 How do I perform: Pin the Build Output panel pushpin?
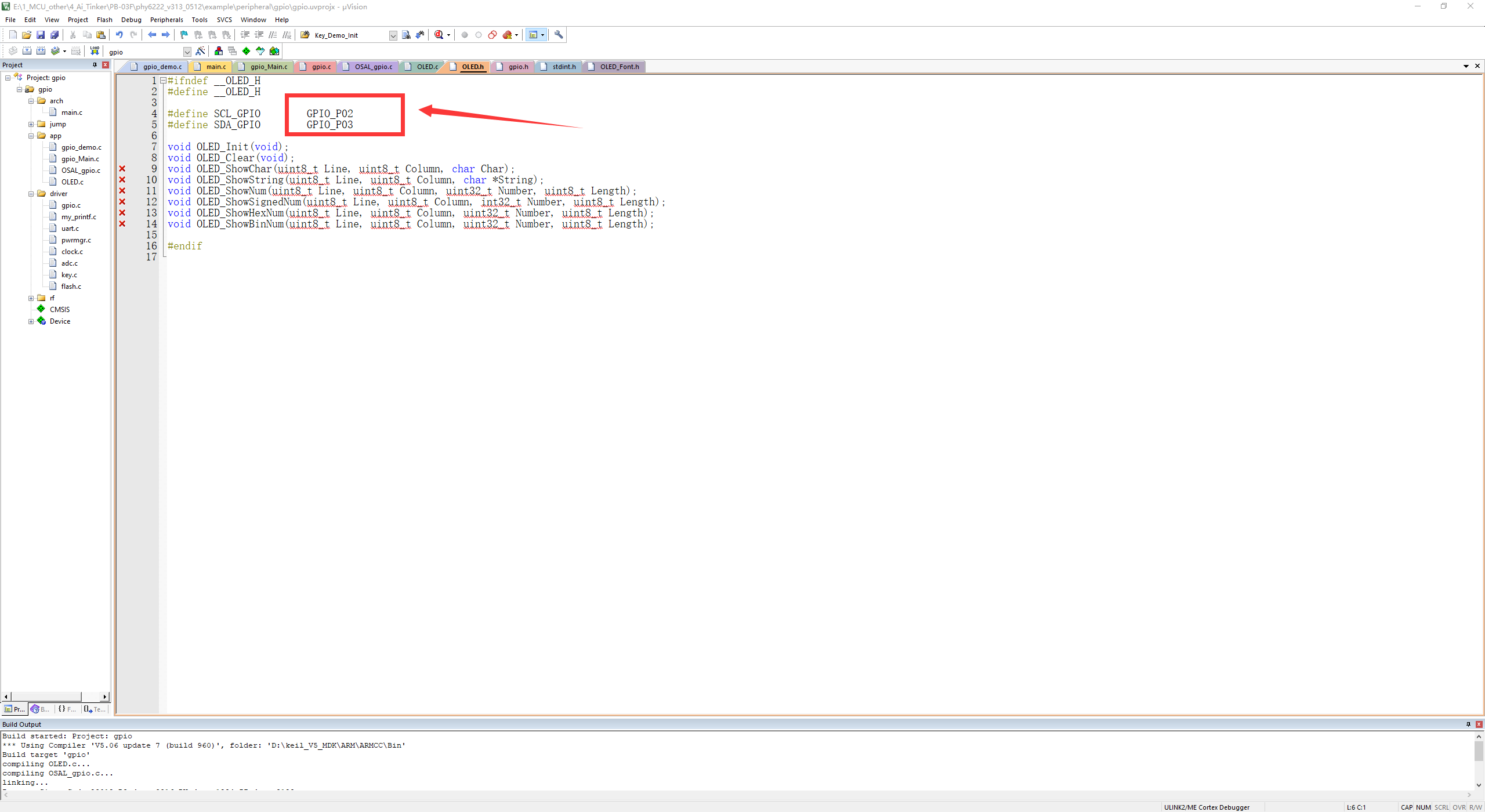tap(1468, 724)
